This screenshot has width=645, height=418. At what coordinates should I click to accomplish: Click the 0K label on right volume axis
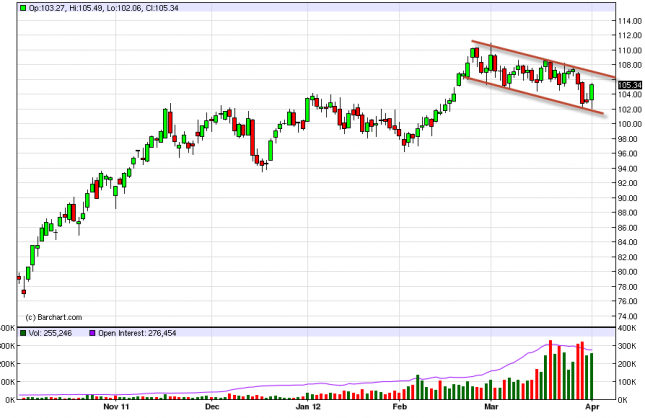624,400
